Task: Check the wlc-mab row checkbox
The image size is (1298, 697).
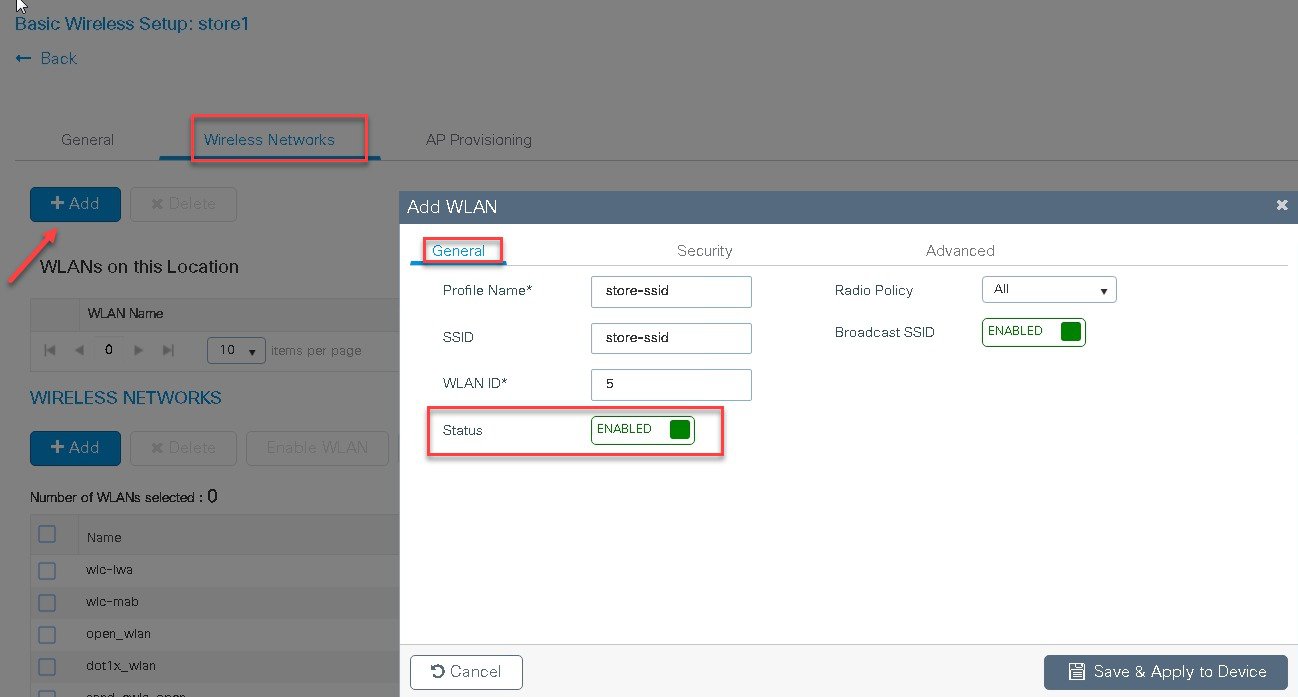Action: coord(47,602)
